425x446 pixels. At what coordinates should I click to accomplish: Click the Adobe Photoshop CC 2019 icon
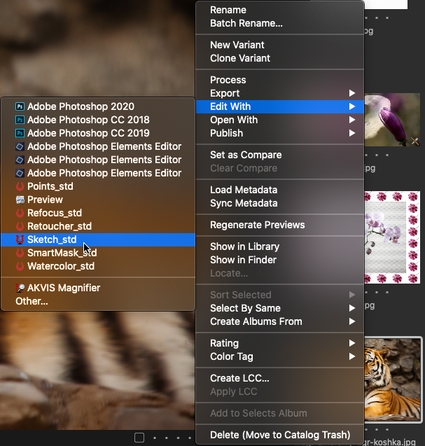20,133
